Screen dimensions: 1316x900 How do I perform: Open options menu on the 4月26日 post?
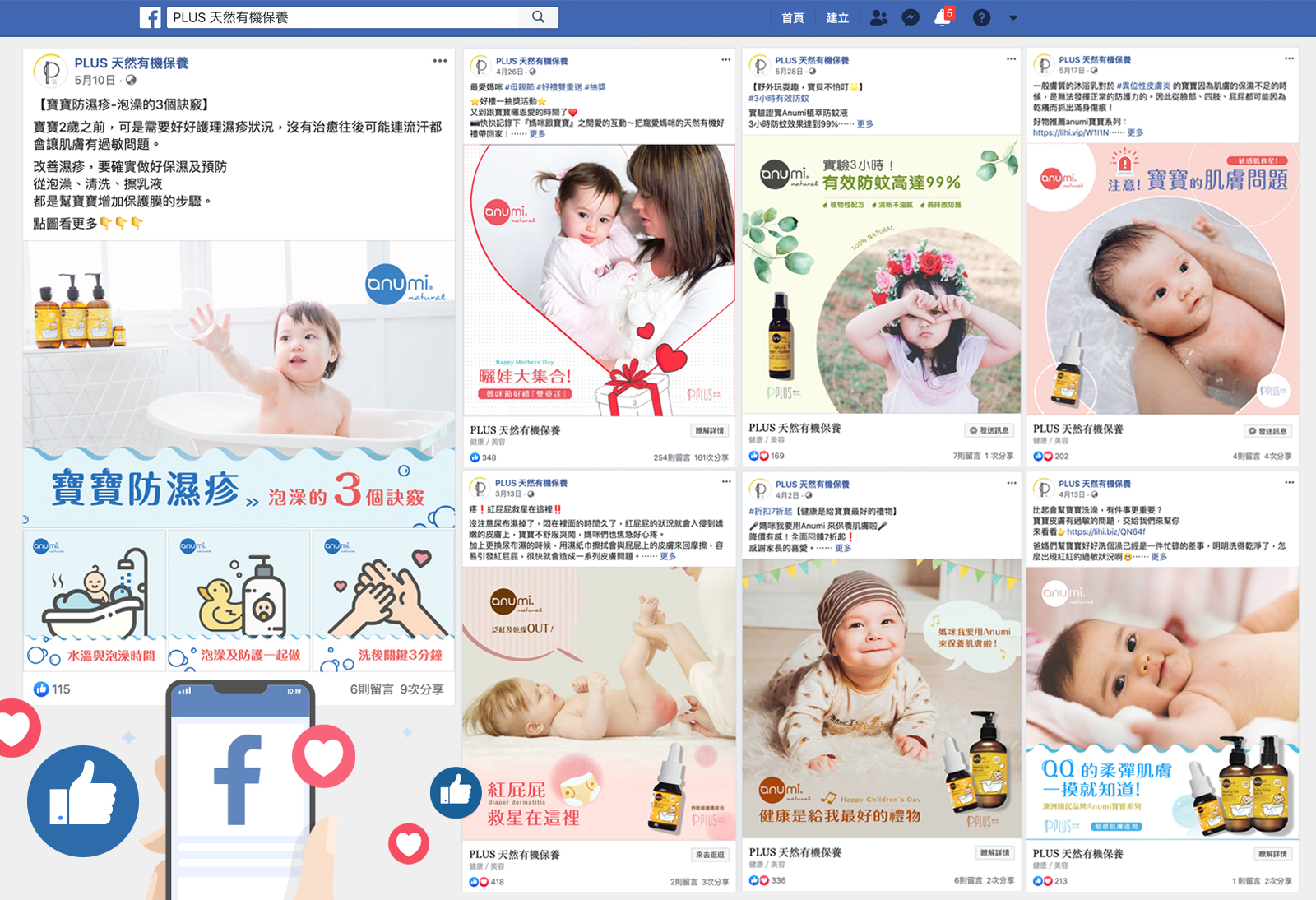point(725,59)
